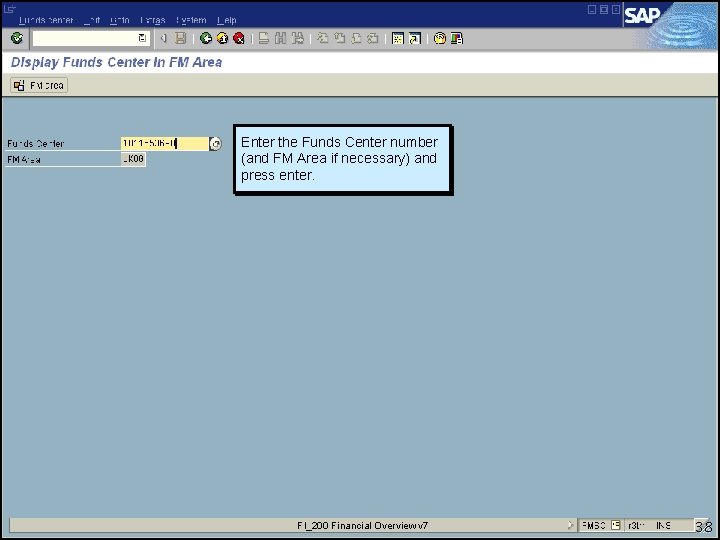Click the status bar system info icon
720x540 pixels.
tap(616, 525)
